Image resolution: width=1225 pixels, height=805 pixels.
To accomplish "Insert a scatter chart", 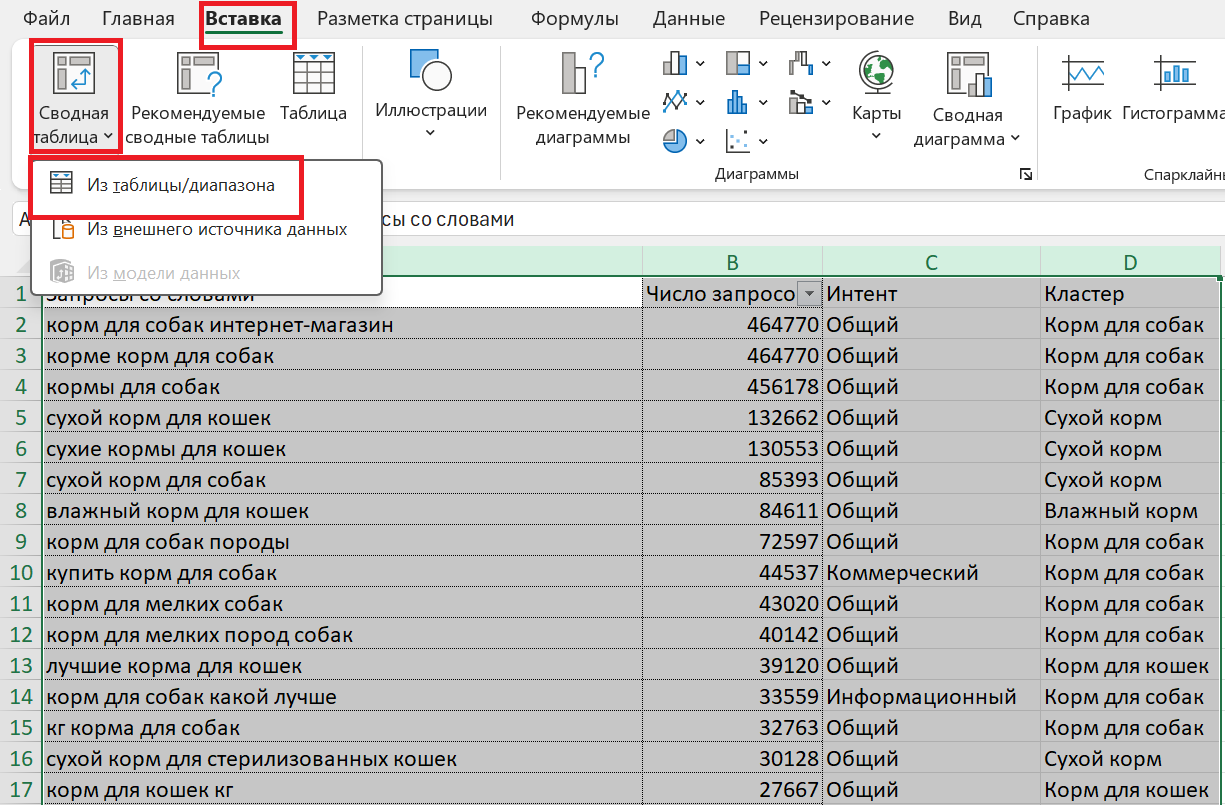I will (738, 140).
